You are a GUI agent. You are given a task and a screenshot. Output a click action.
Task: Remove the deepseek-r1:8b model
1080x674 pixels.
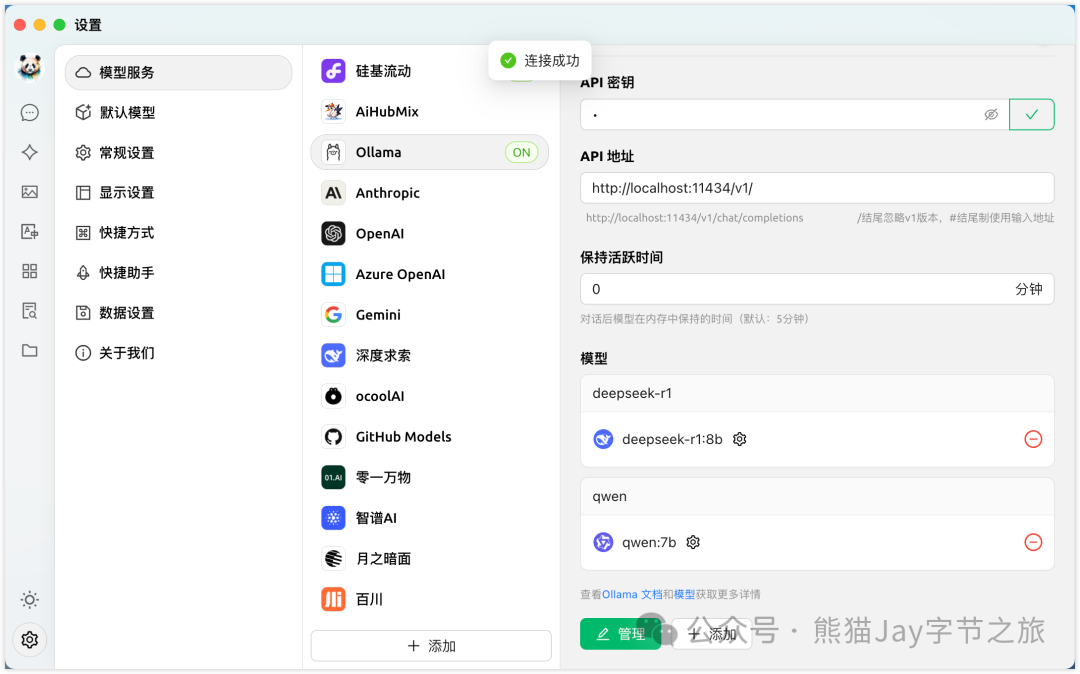[x=1033, y=439]
